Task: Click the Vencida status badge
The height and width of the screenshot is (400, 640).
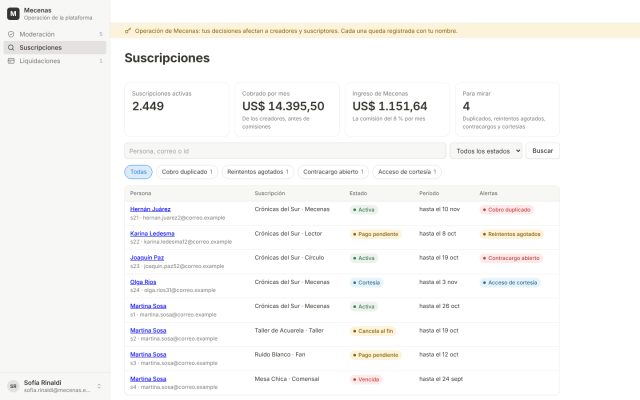Action: point(366,380)
